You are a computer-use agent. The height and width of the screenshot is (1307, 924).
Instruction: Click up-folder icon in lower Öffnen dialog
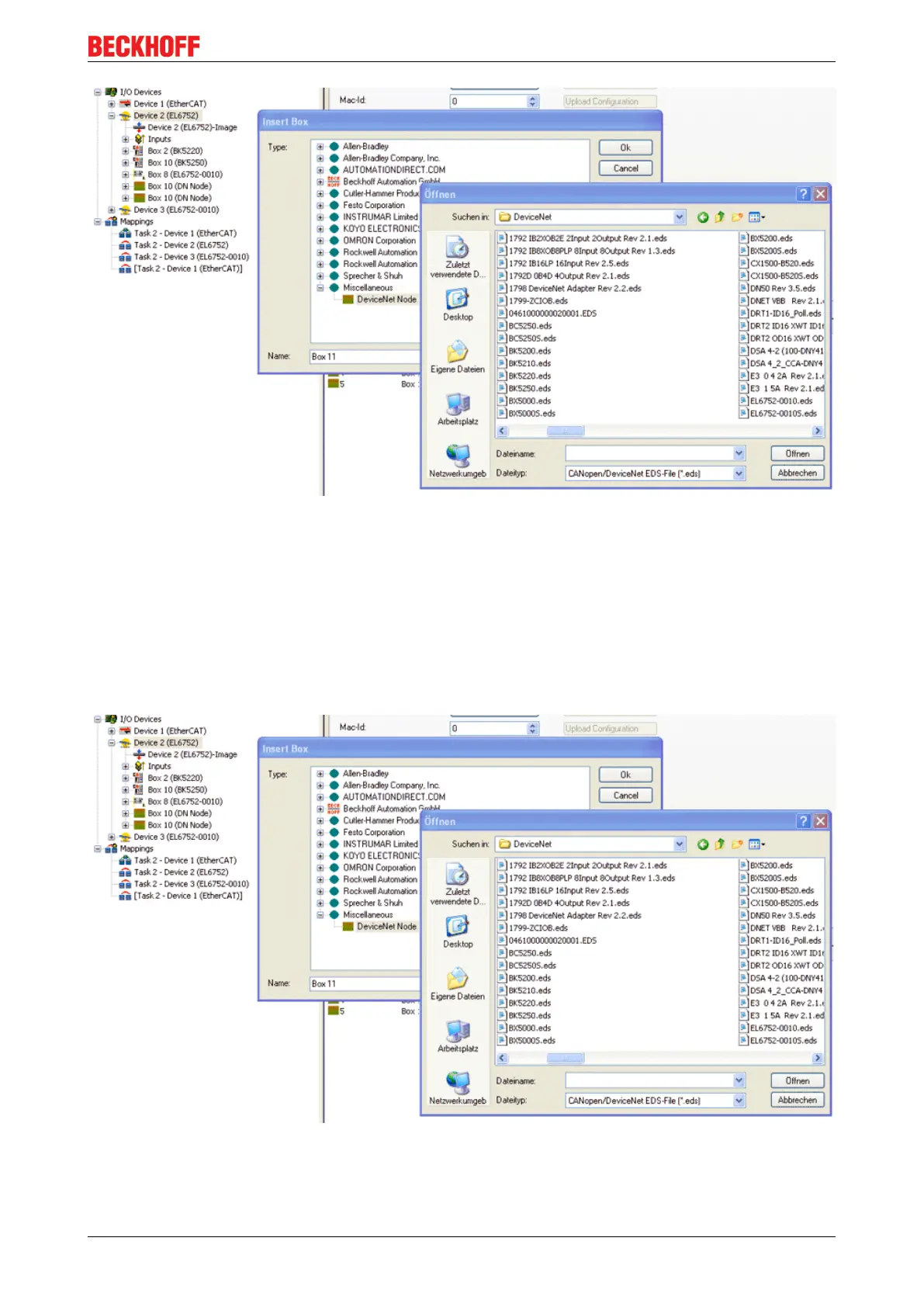point(720,844)
